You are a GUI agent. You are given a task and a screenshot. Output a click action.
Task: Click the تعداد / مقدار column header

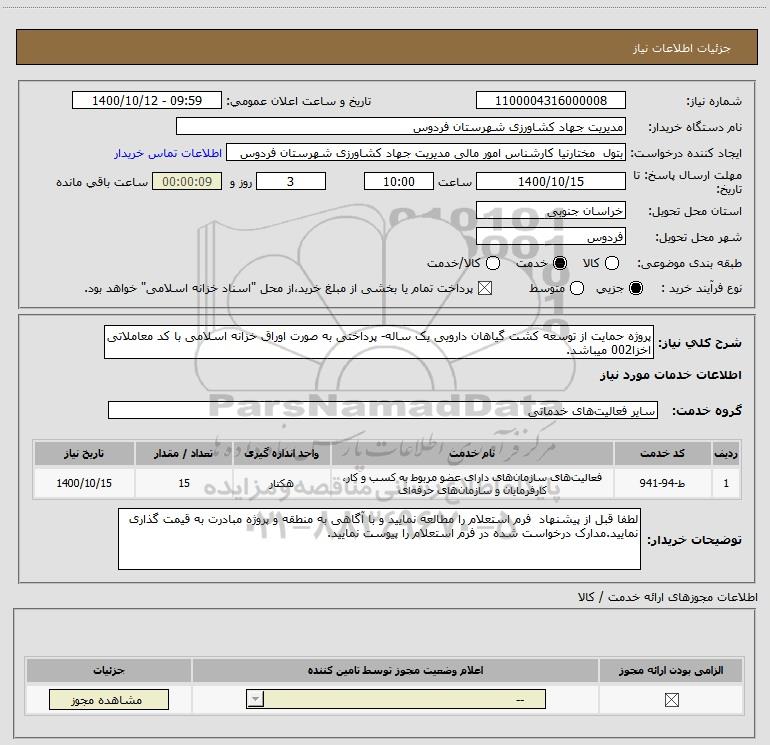tap(184, 453)
